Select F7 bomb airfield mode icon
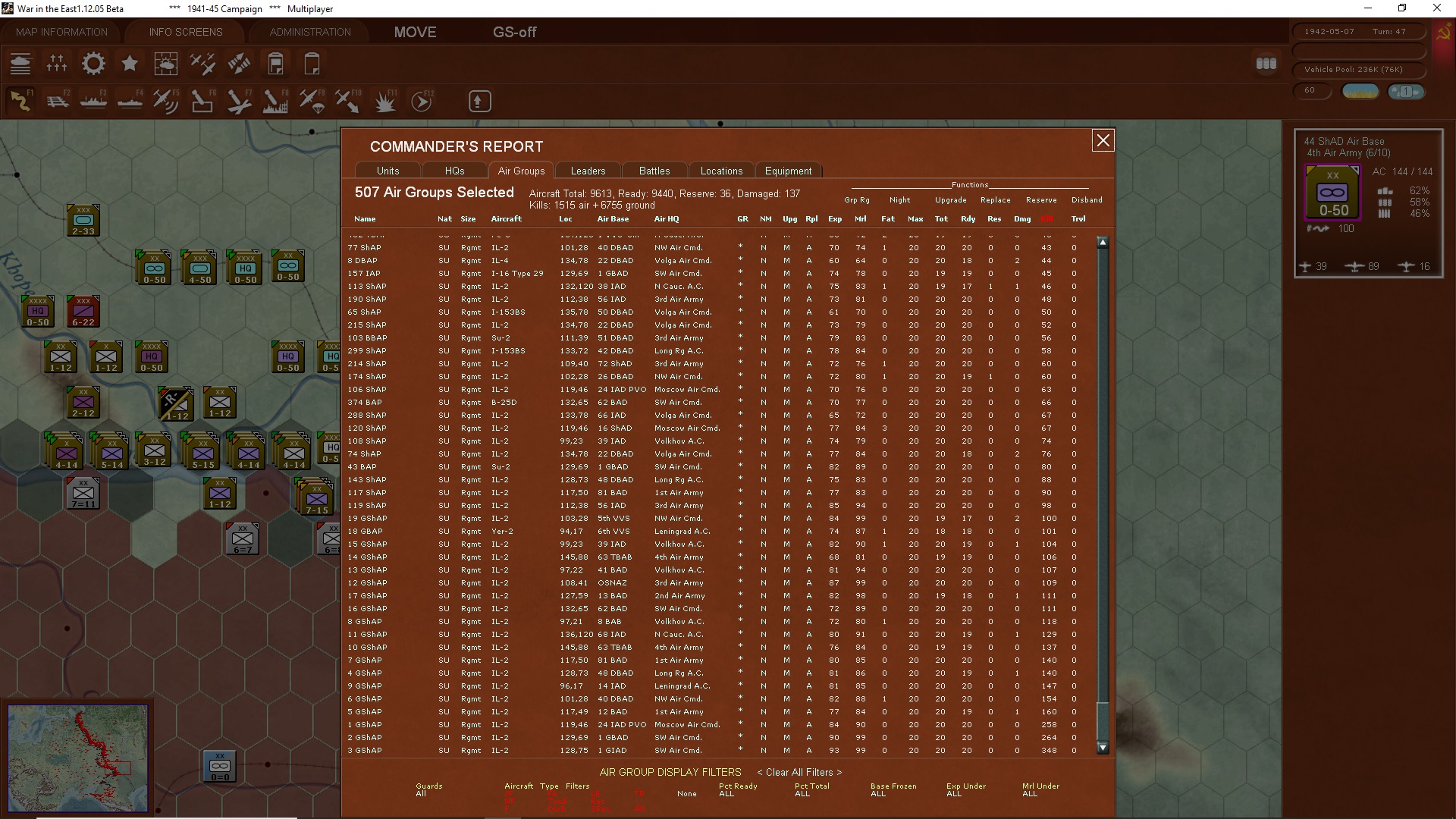 [x=239, y=101]
